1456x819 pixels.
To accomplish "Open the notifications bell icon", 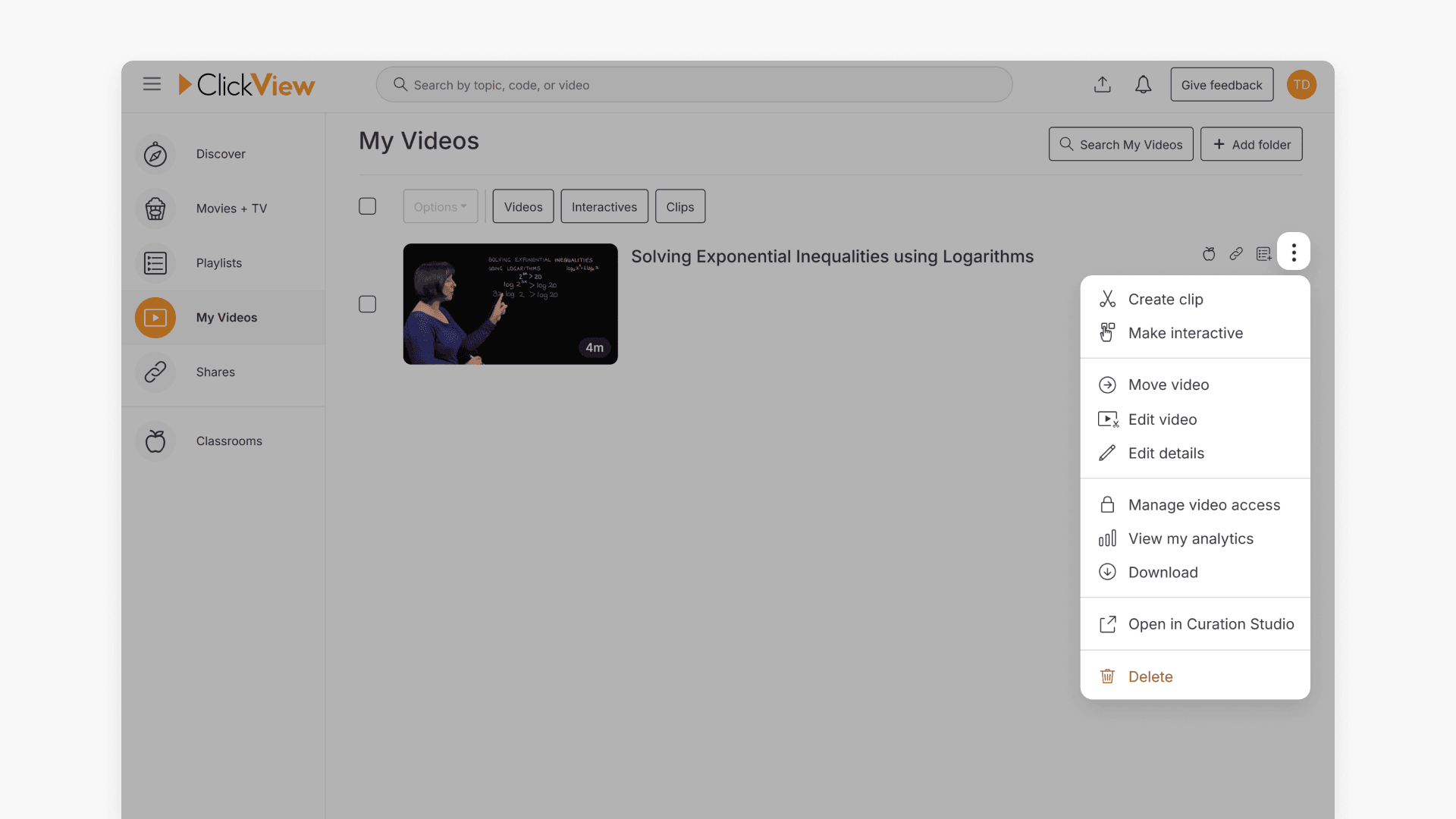I will tap(1143, 84).
